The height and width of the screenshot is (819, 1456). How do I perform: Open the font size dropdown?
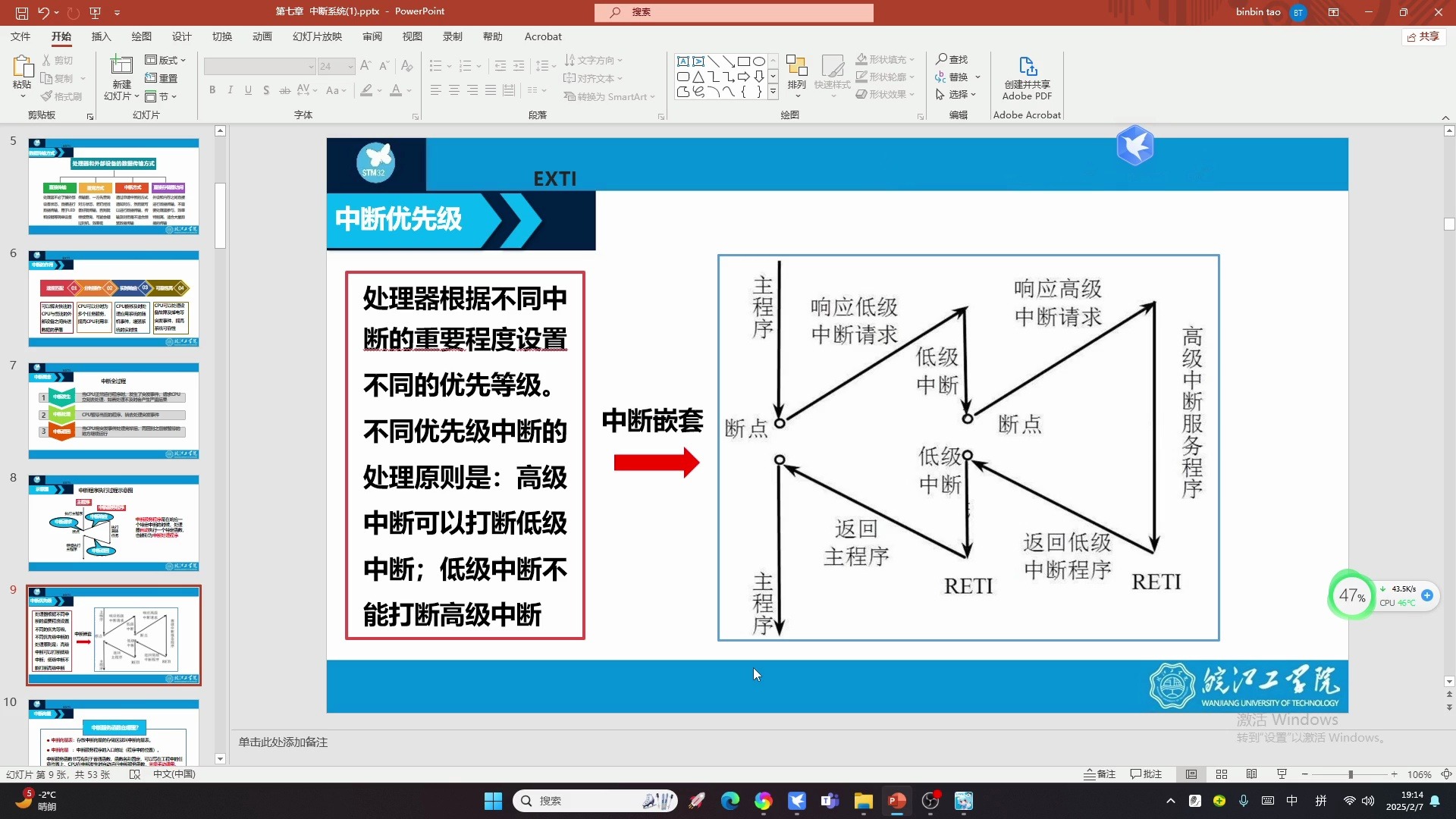tap(350, 66)
